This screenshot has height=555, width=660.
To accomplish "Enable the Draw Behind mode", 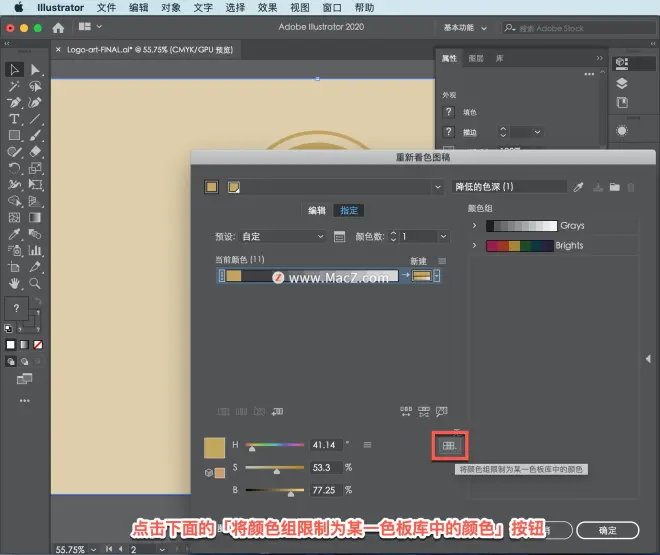I will [x=24, y=361].
